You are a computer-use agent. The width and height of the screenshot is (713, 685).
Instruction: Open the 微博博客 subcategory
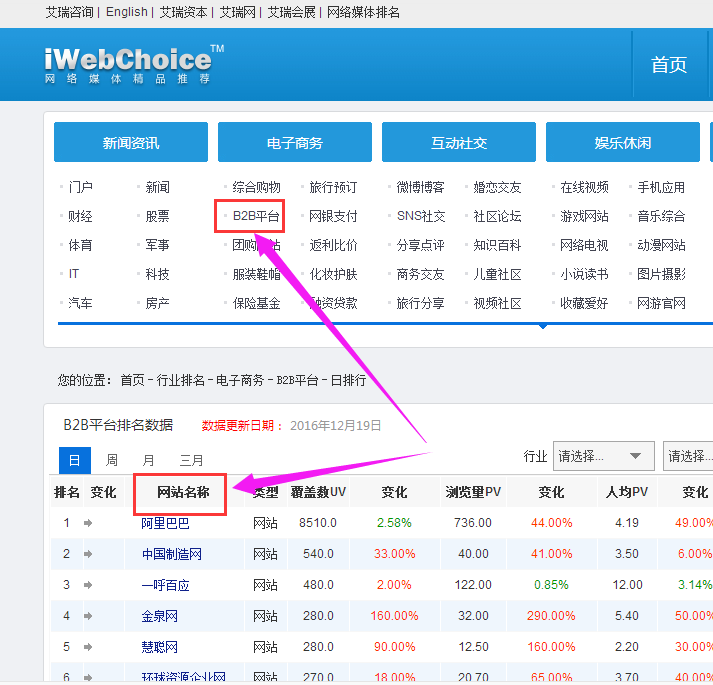pyautogui.click(x=420, y=187)
